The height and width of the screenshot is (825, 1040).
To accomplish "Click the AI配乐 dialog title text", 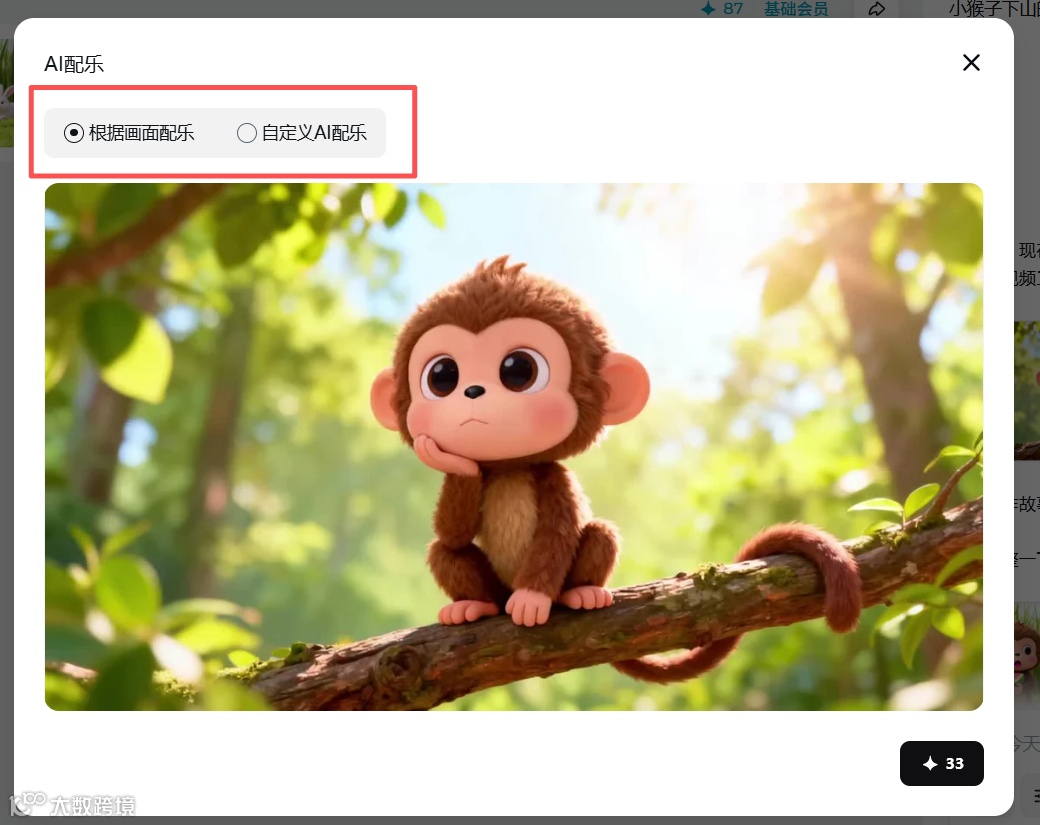I will point(74,64).
